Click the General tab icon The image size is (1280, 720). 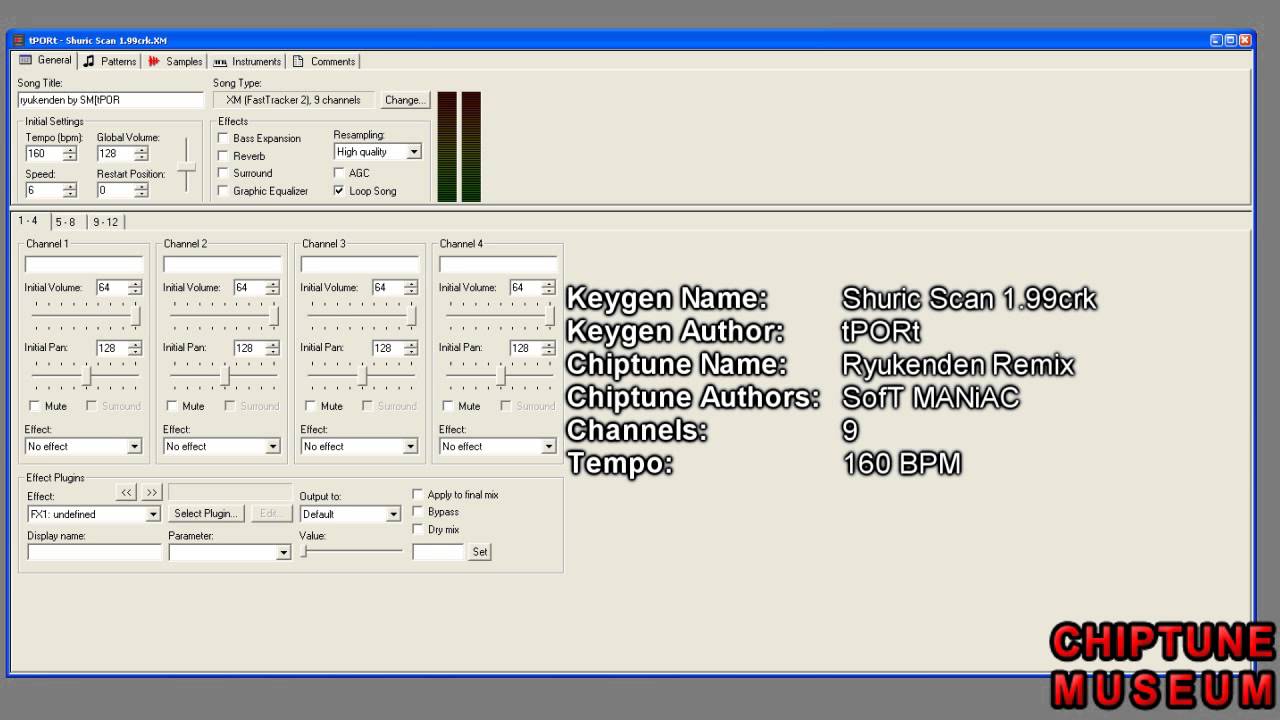coord(25,60)
